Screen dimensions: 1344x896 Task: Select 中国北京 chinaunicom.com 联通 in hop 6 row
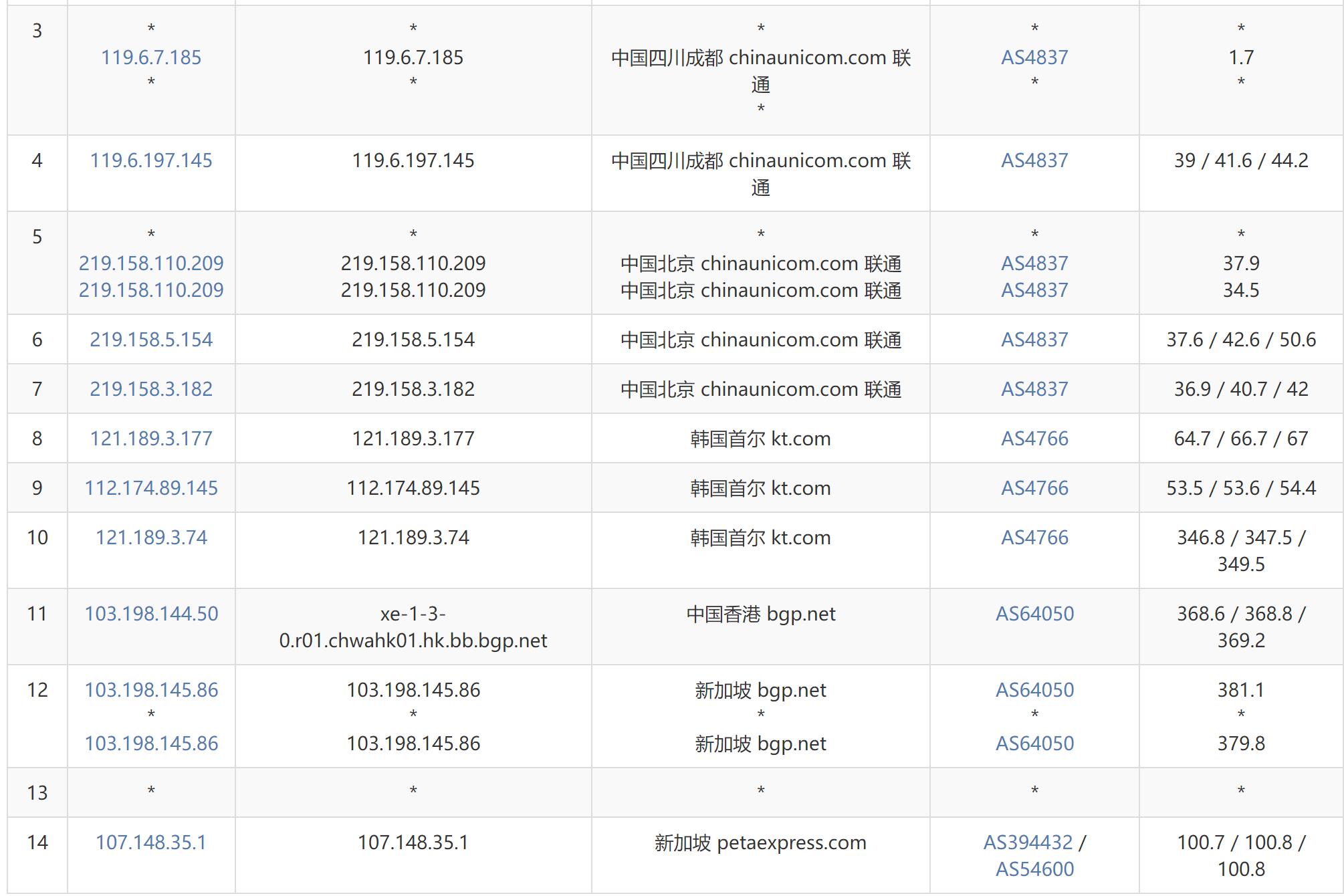pos(761,340)
